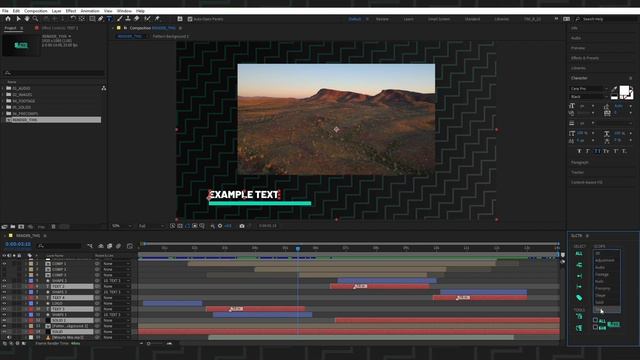Select the Rectangle shape tool
The width and height of the screenshot is (640, 360).
pyautogui.click(x=92, y=19)
